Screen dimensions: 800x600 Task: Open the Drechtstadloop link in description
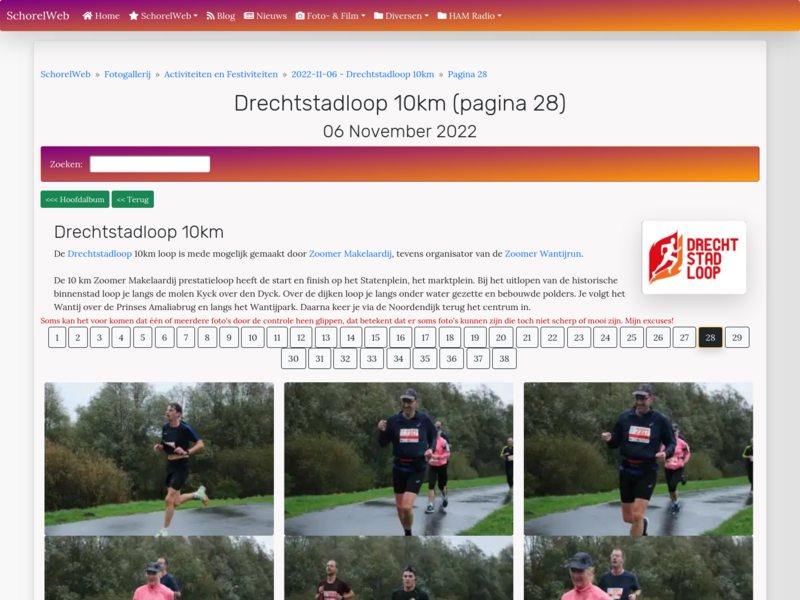point(99,254)
